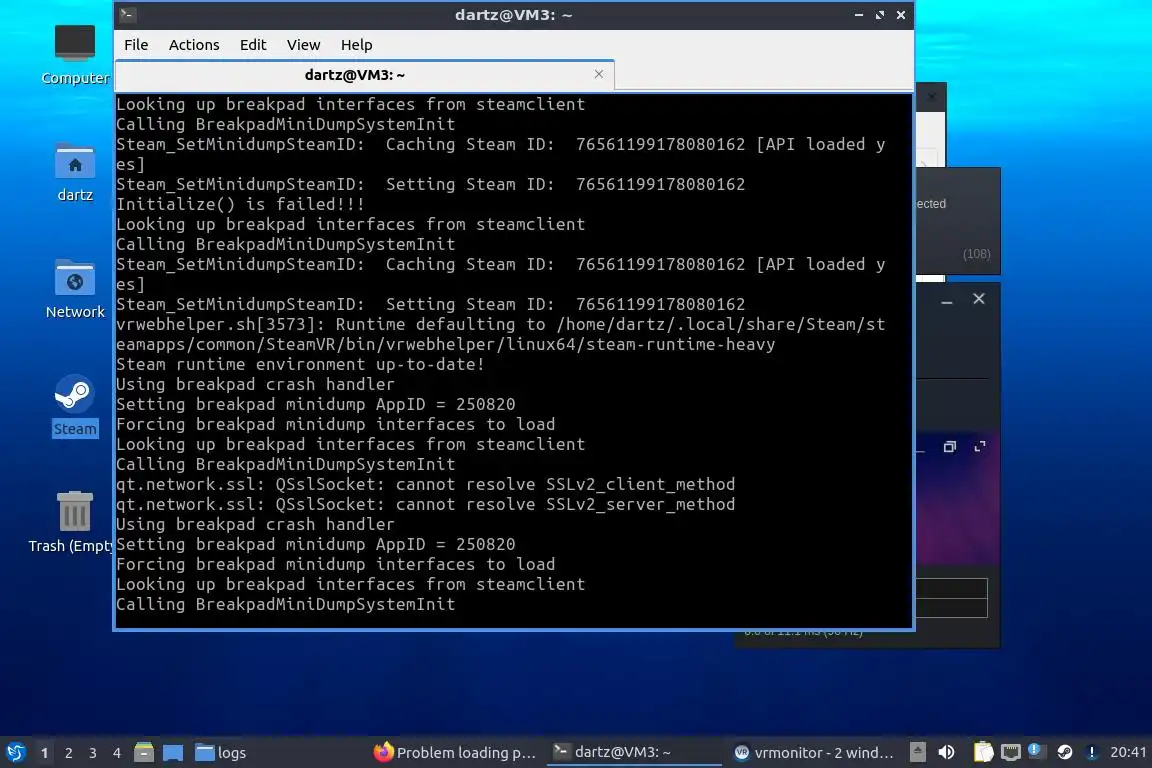The image size is (1152, 768).
Task: Close the terminal window
Action: (x=901, y=15)
